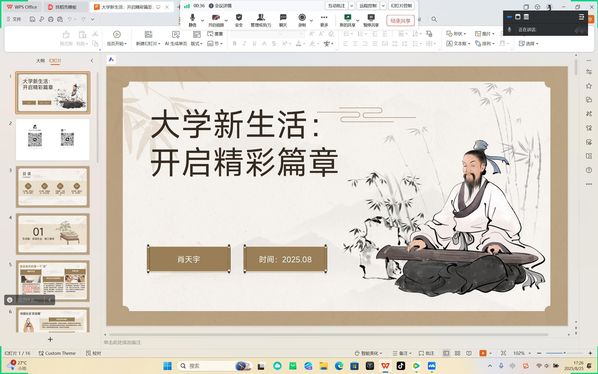Click the red end sharing button
The image size is (598, 374).
400,21
